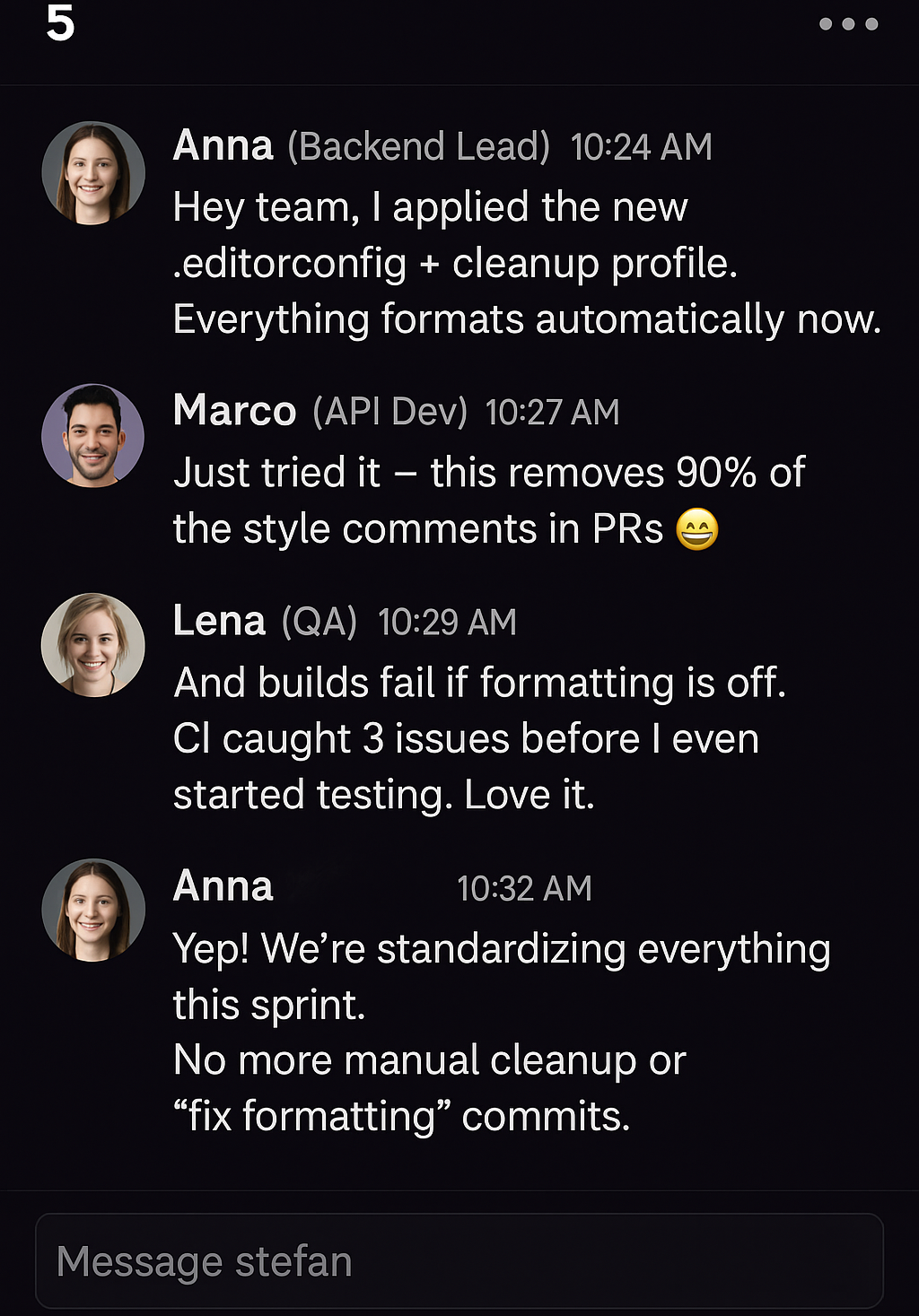The image size is (919, 1316).
Task: Click Anna's avatar beside her 10:32 message
Action: pos(93,909)
